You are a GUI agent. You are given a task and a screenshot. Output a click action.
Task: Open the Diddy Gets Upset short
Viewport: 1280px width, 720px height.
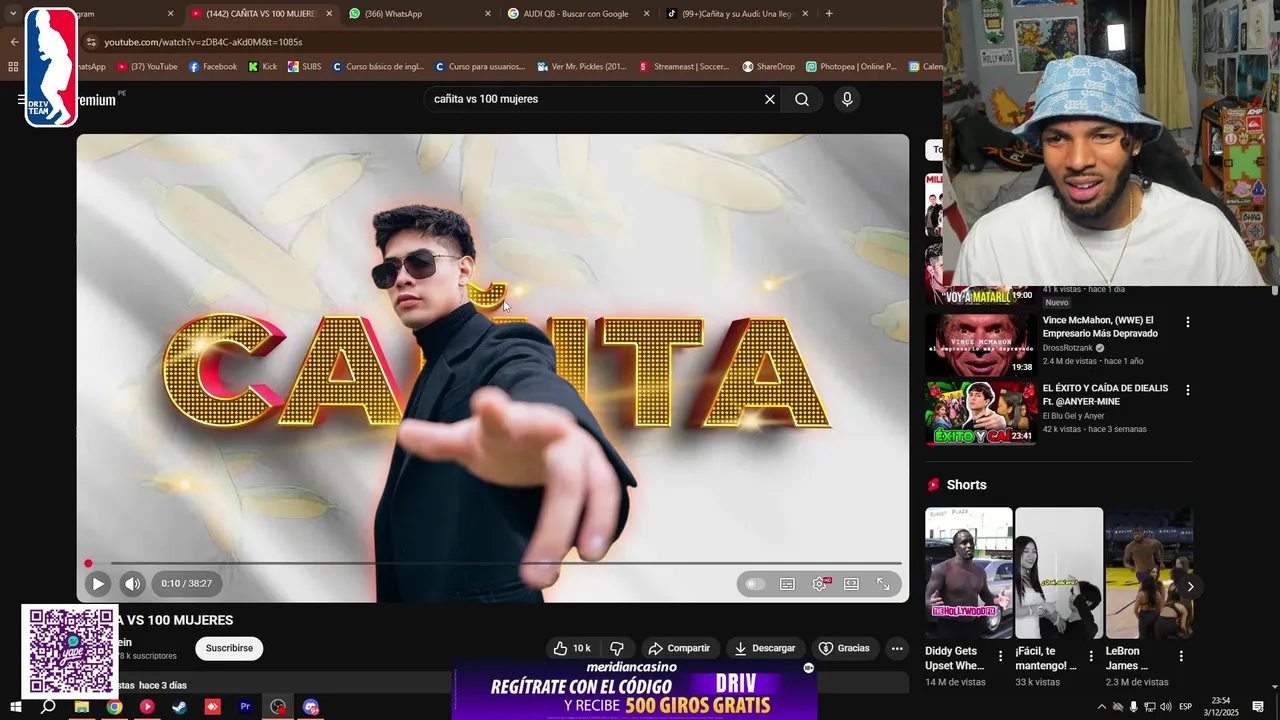click(x=968, y=573)
